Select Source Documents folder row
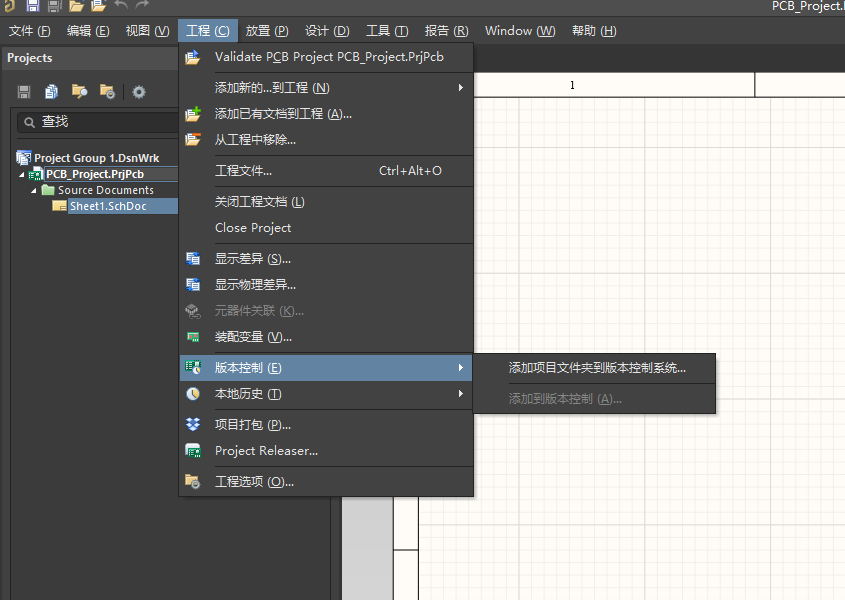Image resolution: width=845 pixels, height=600 pixels. 106,190
